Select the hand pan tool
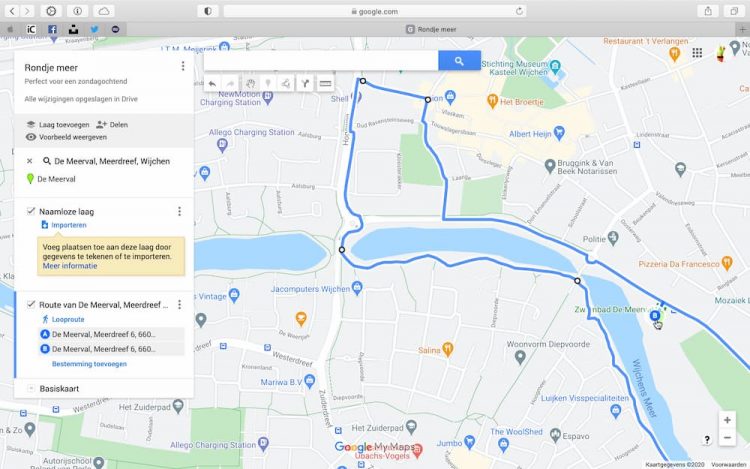 click(250, 84)
